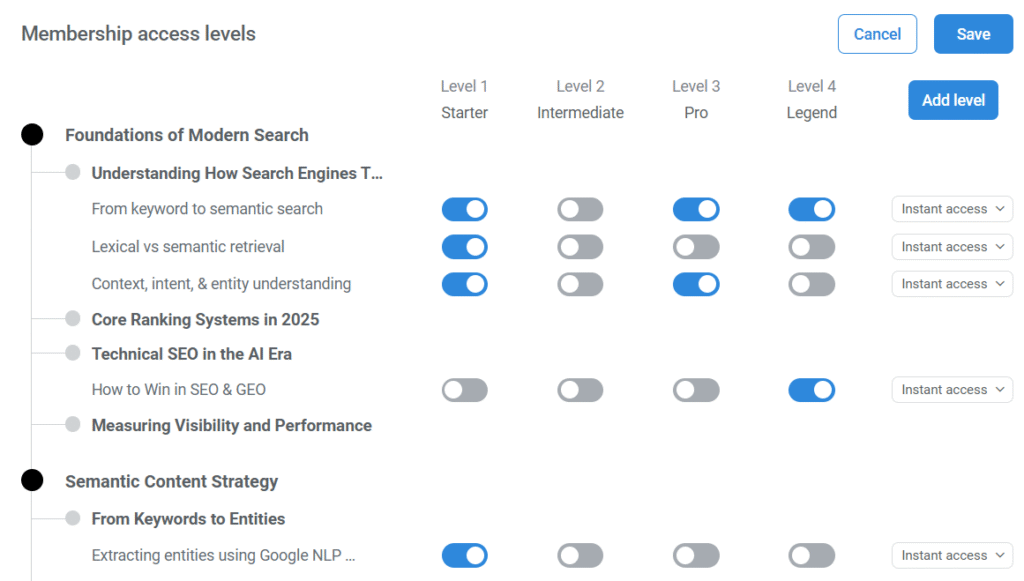Click black node beside Semantic Content Strategy
This screenshot has height=581, width=1024.
click(32, 481)
